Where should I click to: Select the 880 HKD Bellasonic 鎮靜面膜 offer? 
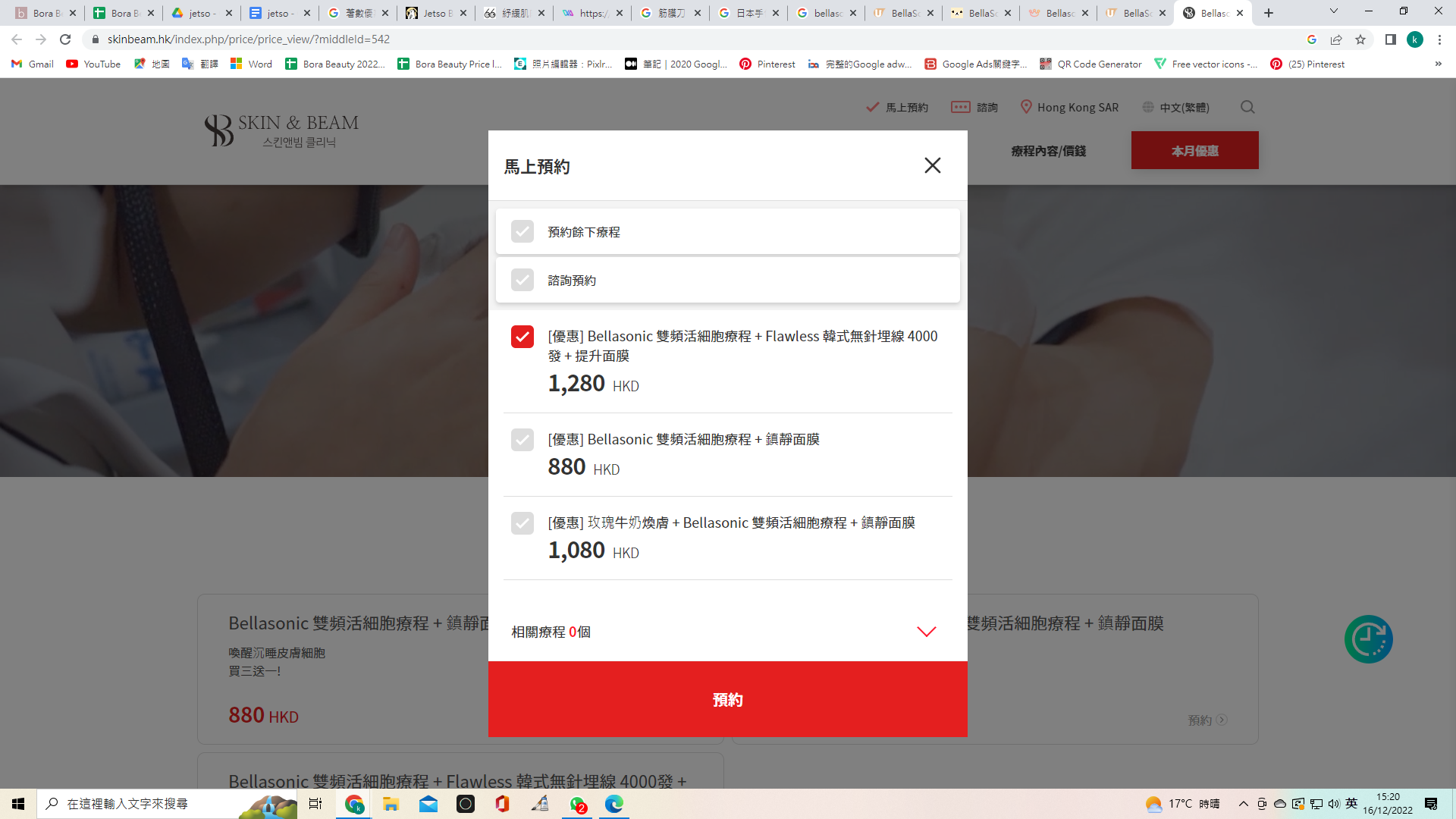[x=522, y=440]
